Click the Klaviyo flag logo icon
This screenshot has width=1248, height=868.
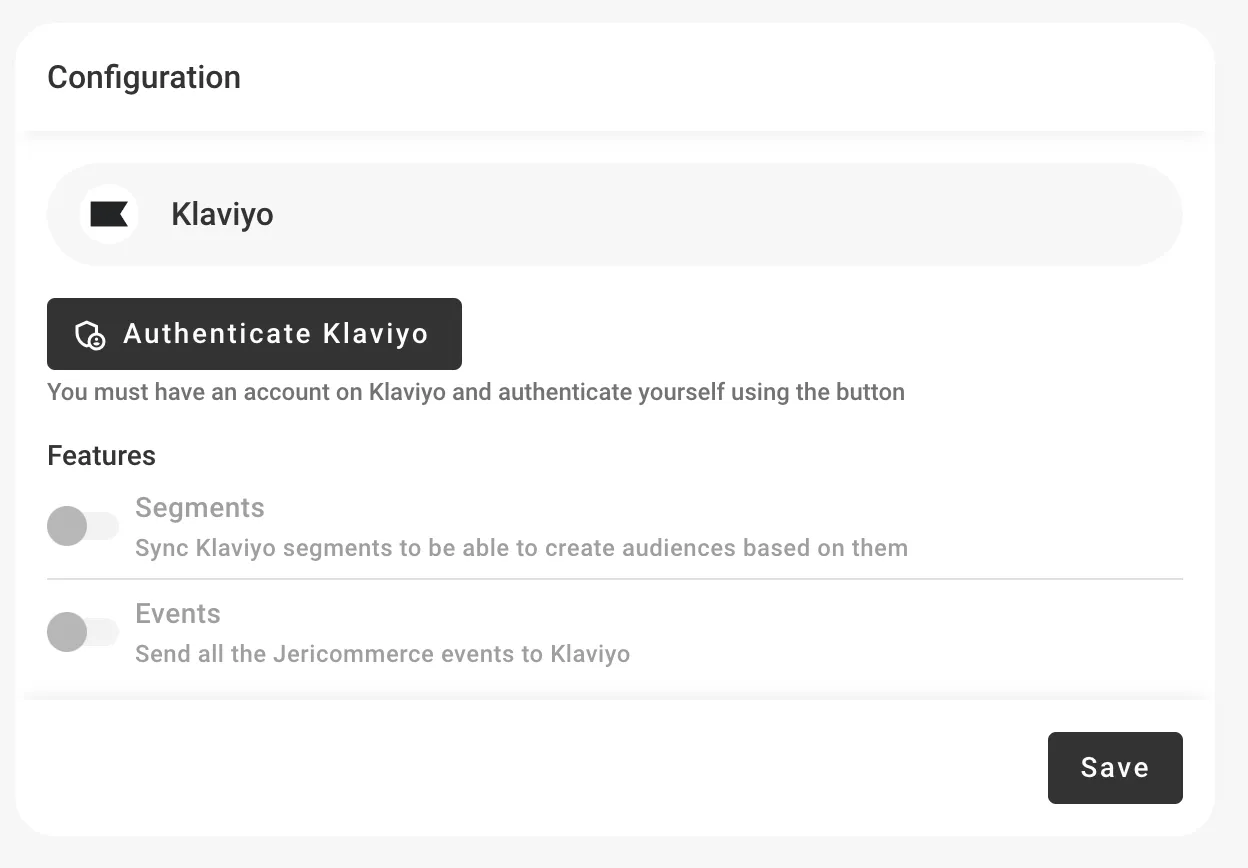(109, 214)
